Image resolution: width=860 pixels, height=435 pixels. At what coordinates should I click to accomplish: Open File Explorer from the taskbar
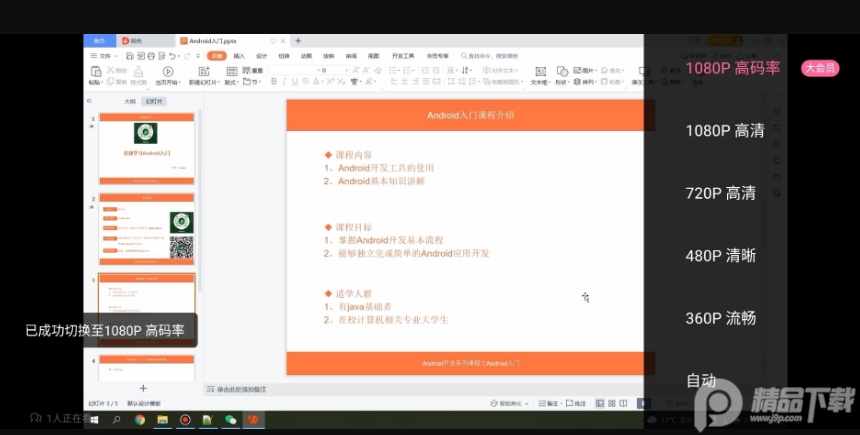pyautogui.click(x=162, y=420)
